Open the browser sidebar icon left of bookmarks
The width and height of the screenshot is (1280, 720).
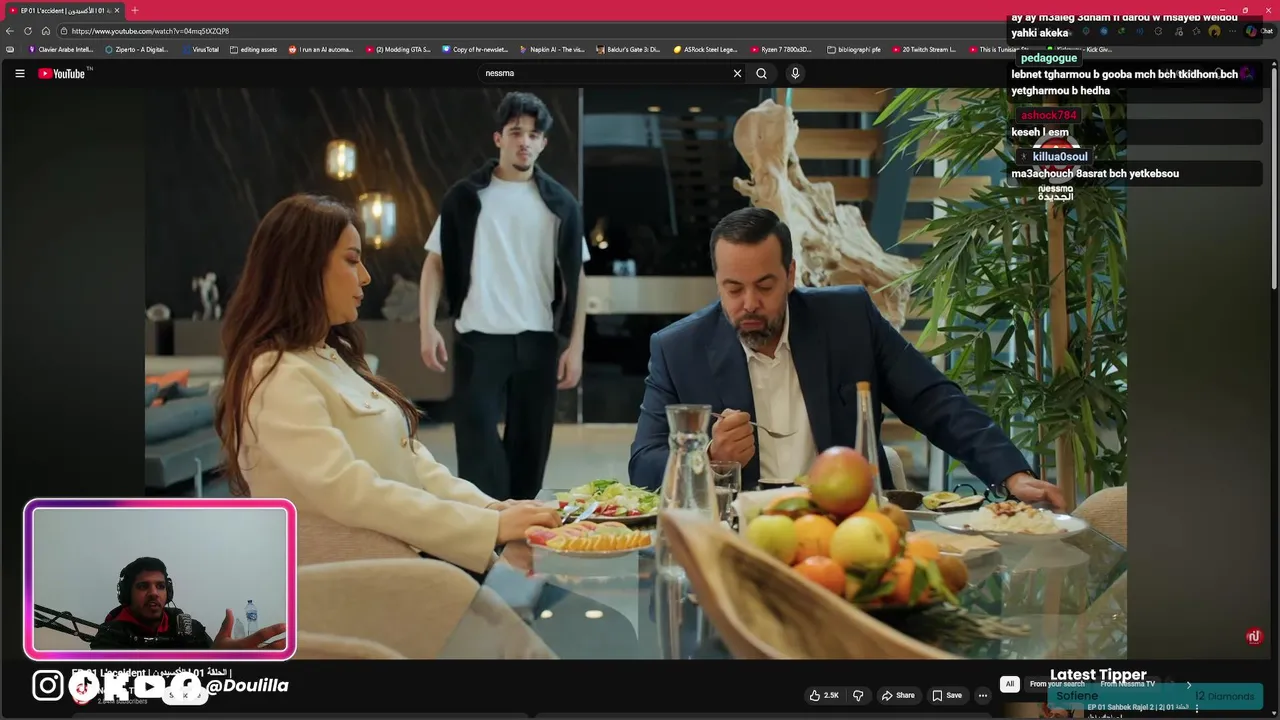(10, 49)
